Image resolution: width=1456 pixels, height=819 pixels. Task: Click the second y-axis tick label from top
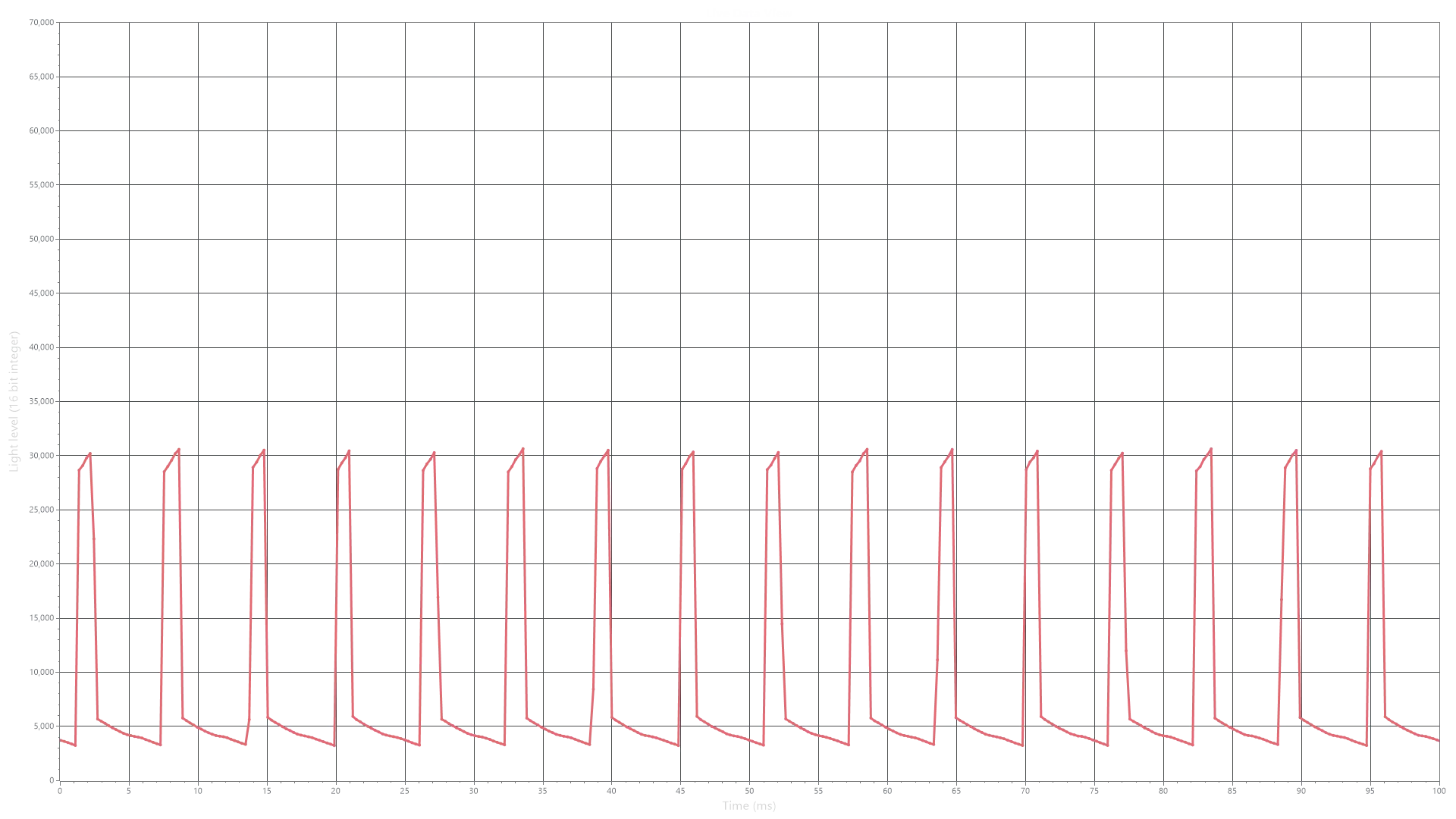tap(39, 78)
